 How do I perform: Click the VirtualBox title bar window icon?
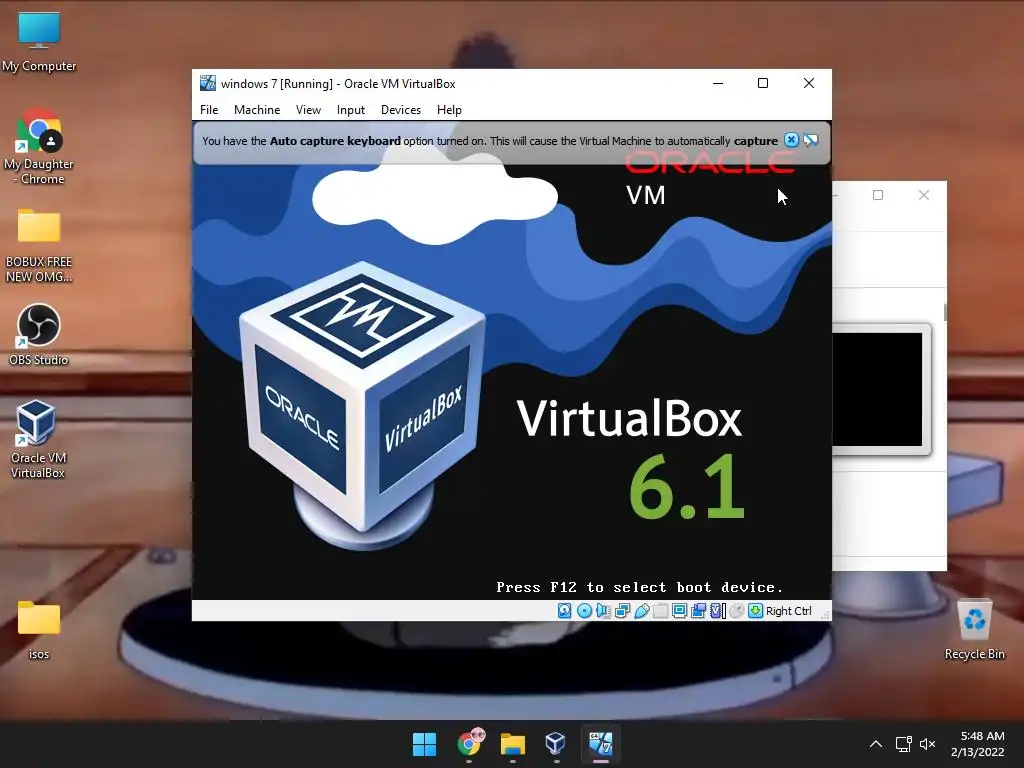[x=208, y=83]
